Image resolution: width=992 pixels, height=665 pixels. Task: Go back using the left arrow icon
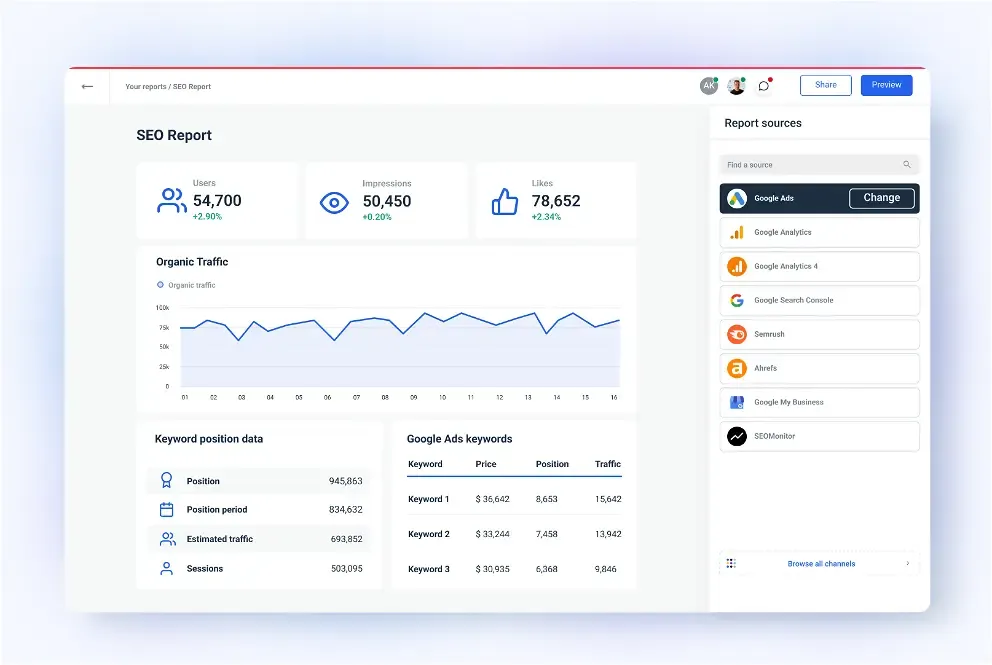pos(87,87)
